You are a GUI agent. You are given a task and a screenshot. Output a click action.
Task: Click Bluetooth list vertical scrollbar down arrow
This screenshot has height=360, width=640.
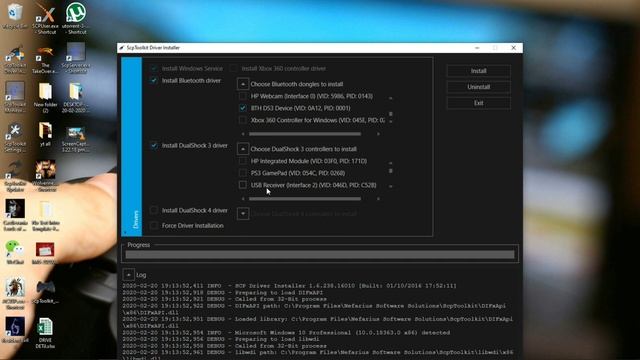coord(391,122)
